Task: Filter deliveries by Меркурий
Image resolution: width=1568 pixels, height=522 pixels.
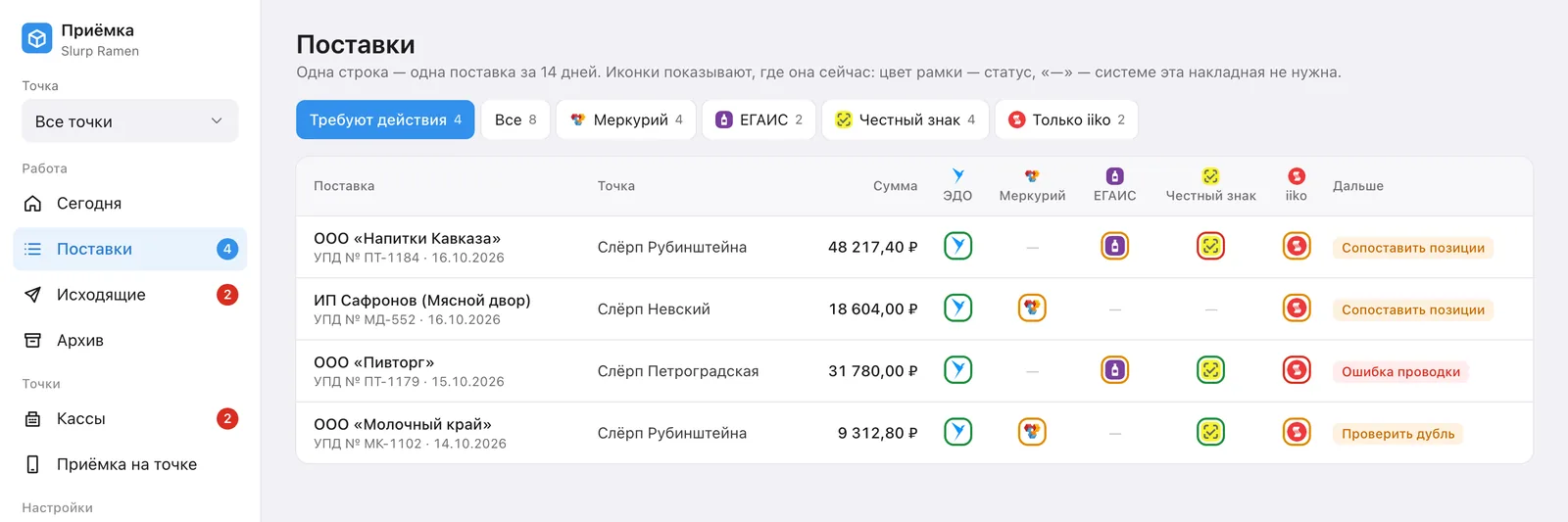Action: (626, 119)
